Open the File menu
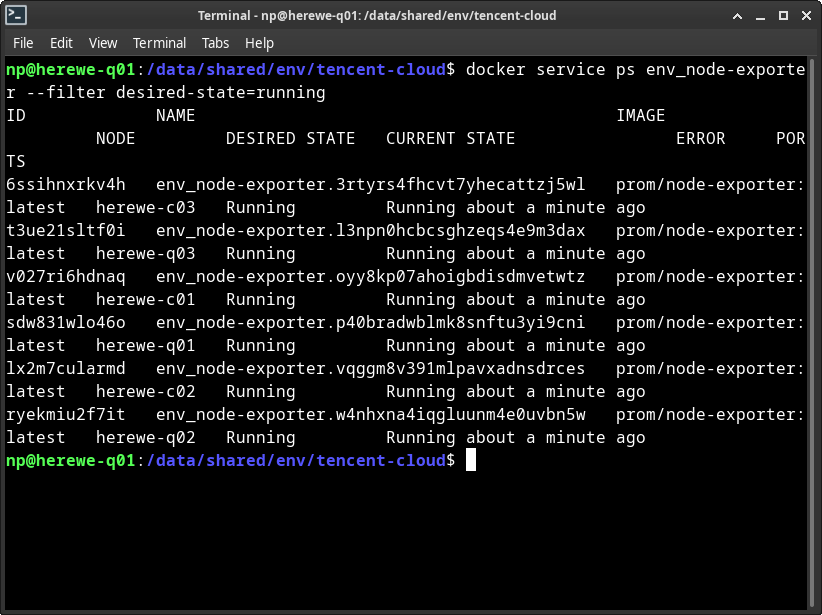822x615 pixels. click(x=23, y=43)
